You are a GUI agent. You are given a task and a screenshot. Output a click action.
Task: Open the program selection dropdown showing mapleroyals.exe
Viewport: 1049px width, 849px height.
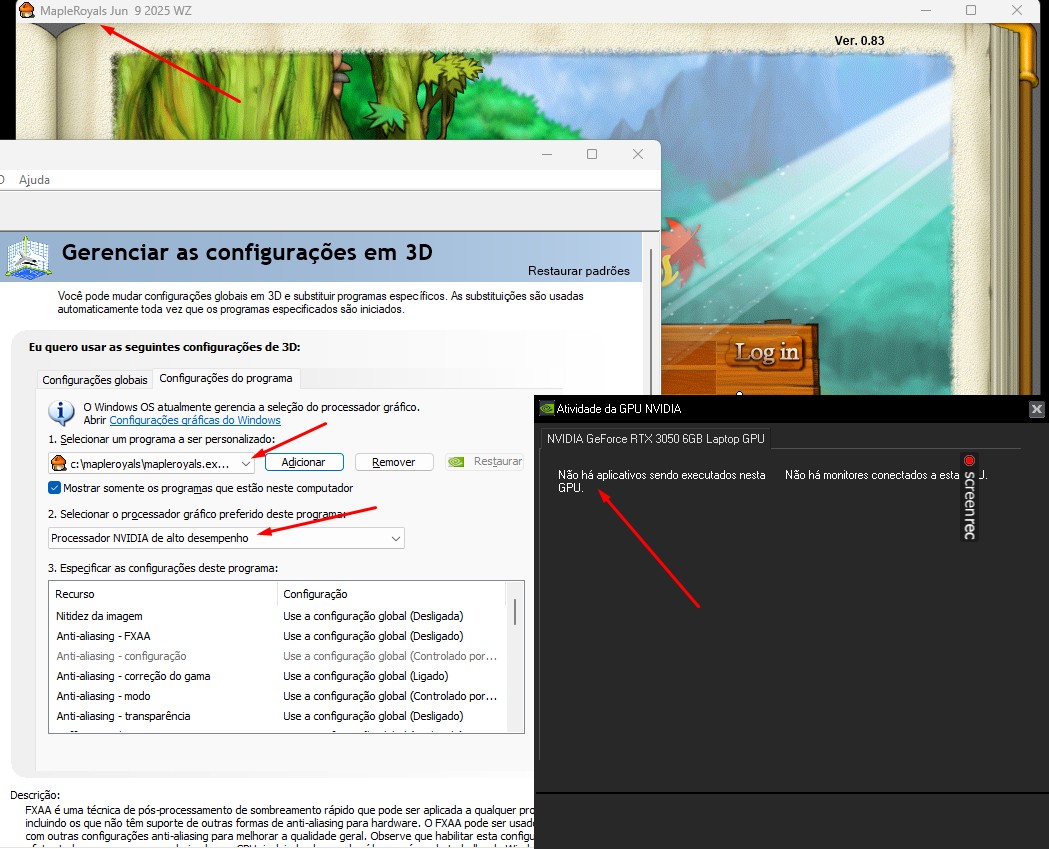click(247, 462)
